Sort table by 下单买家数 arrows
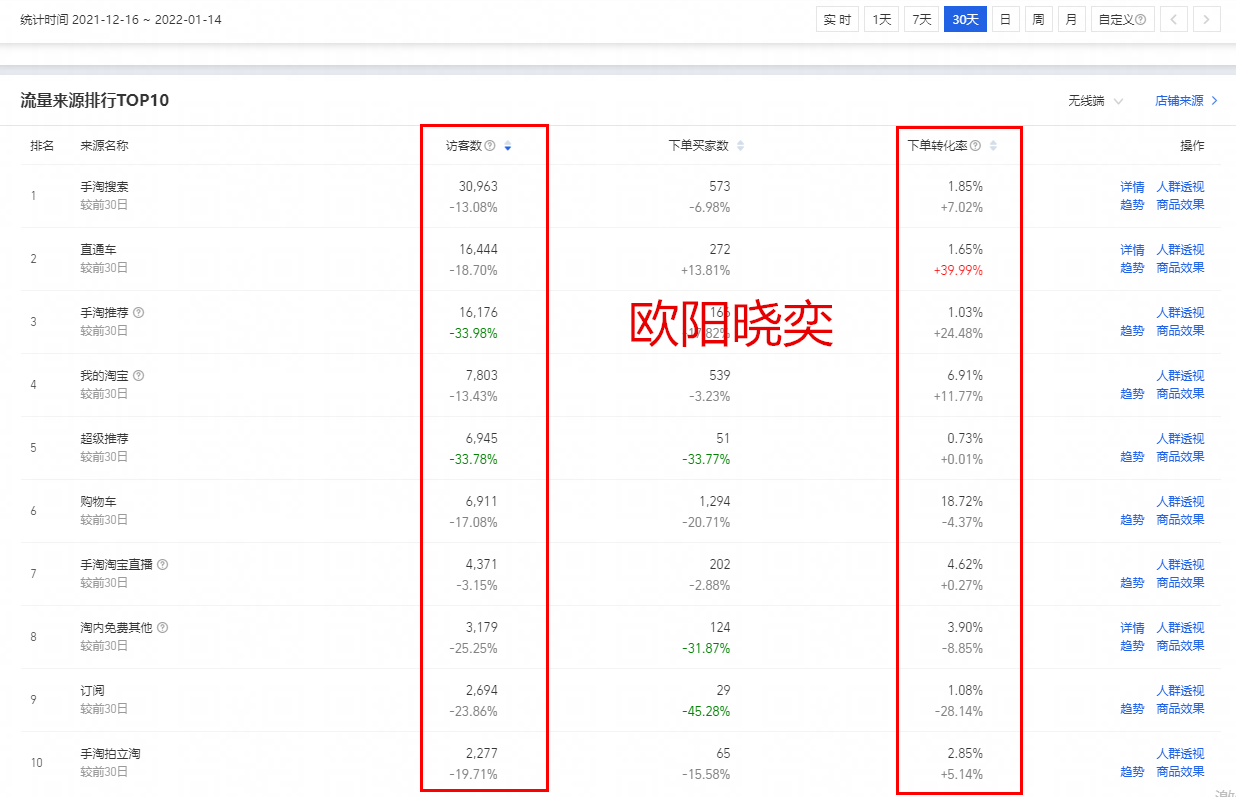The height and width of the screenshot is (797, 1236). click(740, 146)
